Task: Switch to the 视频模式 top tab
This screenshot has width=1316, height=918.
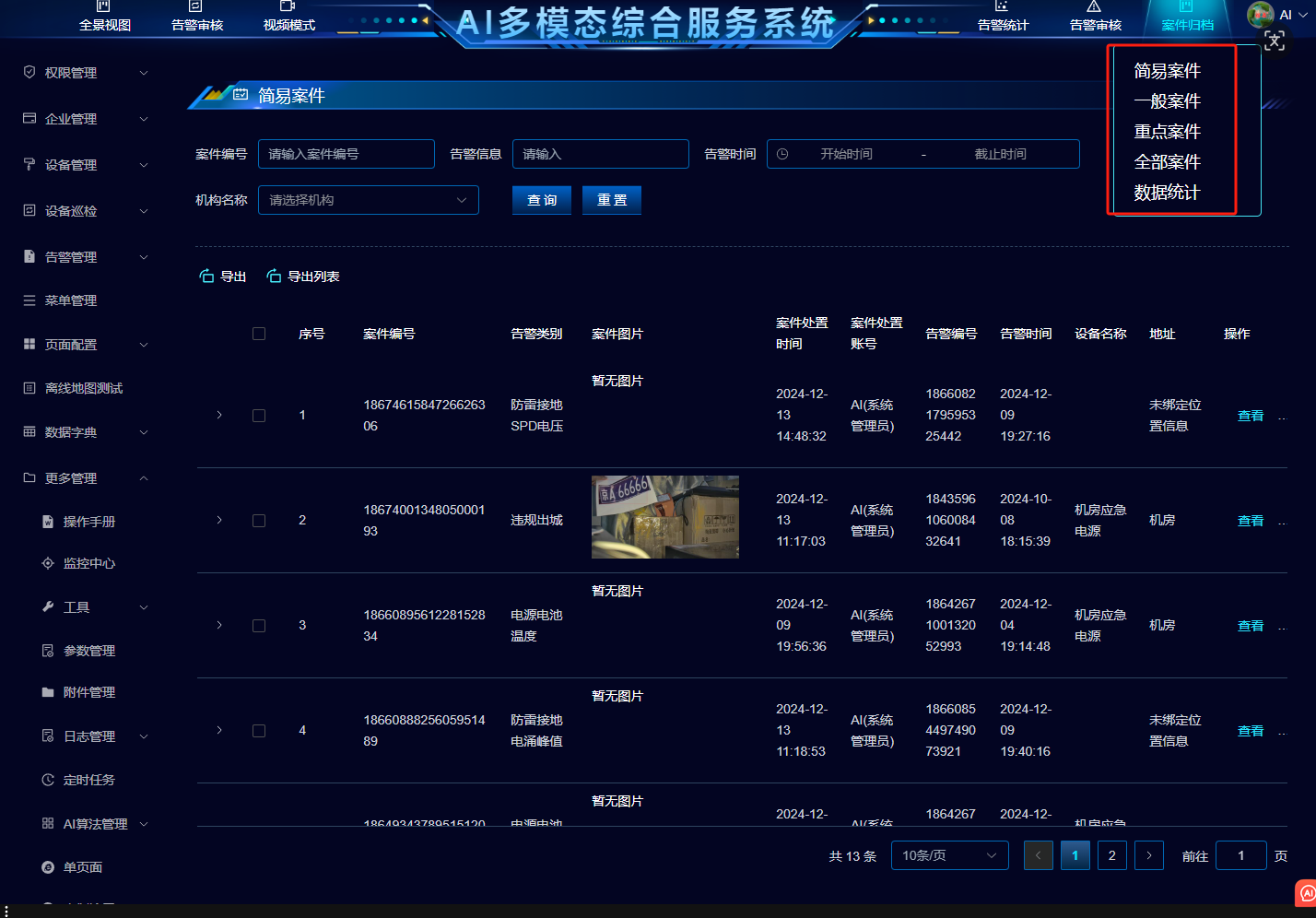Action: (289, 17)
